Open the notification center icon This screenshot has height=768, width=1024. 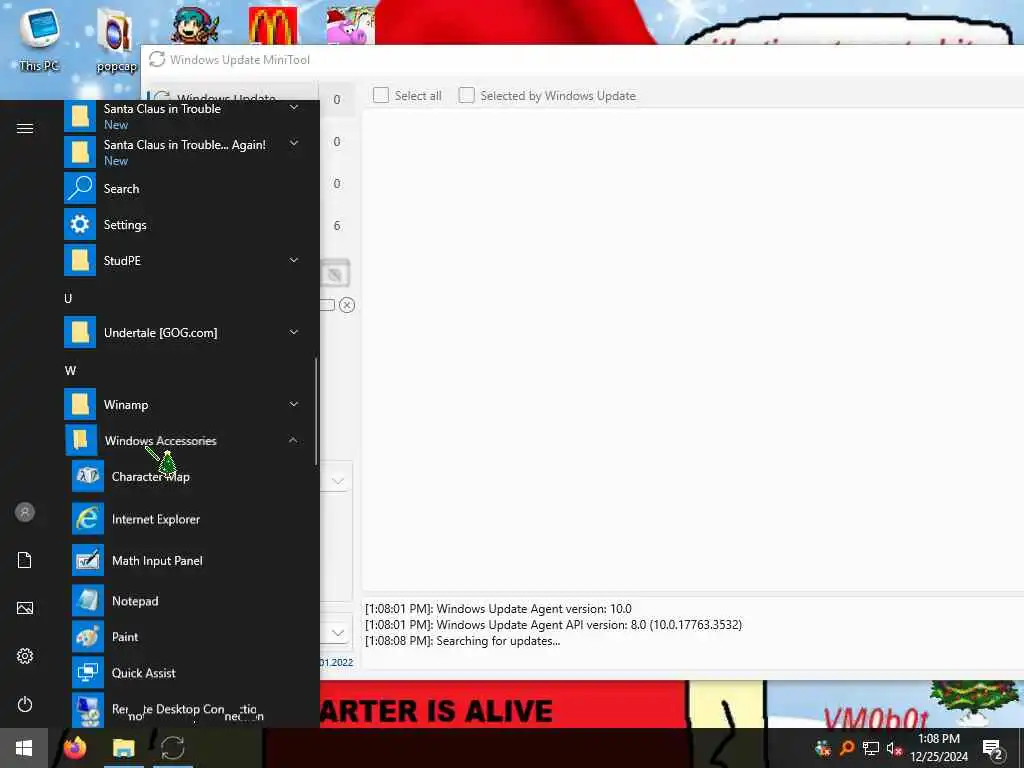[x=992, y=749]
